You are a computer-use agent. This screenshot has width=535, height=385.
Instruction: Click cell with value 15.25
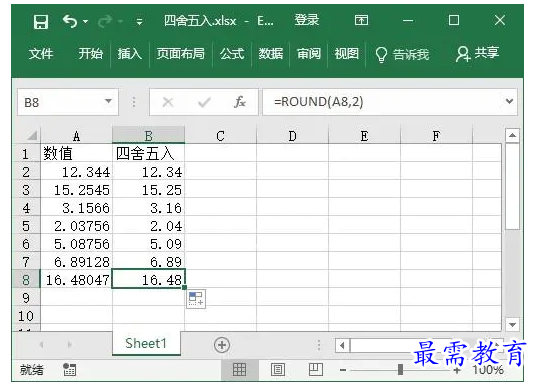tap(148, 190)
